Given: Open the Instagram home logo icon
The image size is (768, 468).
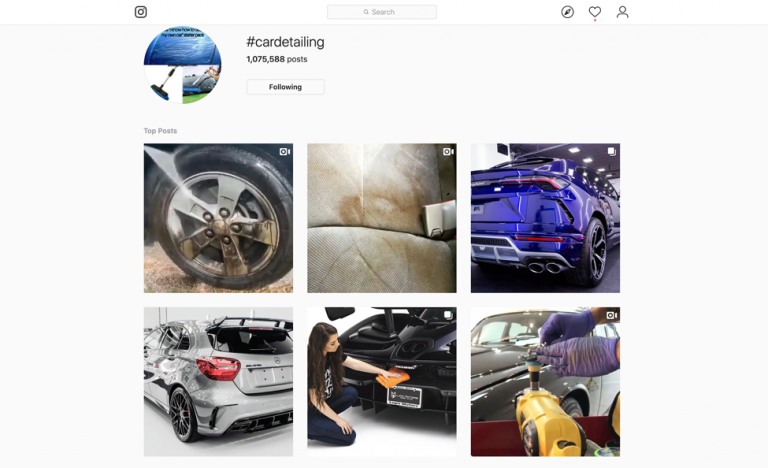Looking at the screenshot, I should pos(141,12).
